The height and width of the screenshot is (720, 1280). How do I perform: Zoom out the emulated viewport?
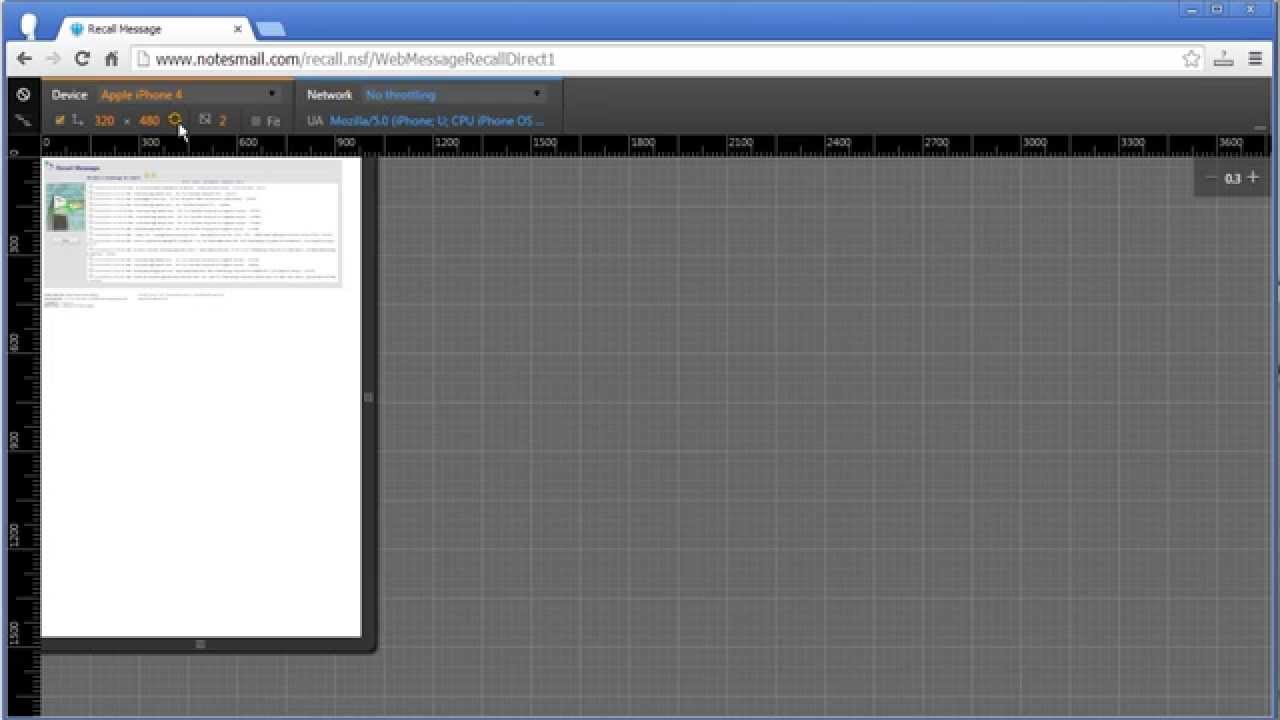coord(1211,178)
